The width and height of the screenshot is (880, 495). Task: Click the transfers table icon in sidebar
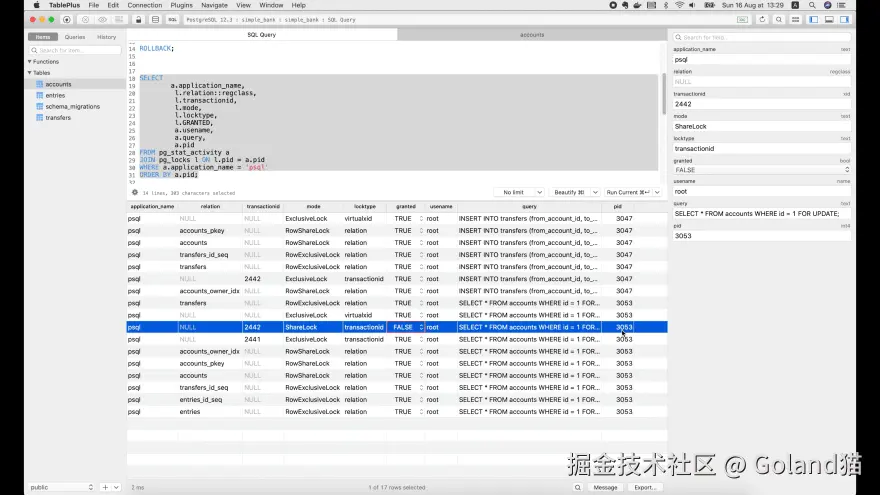[x=39, y=118]
